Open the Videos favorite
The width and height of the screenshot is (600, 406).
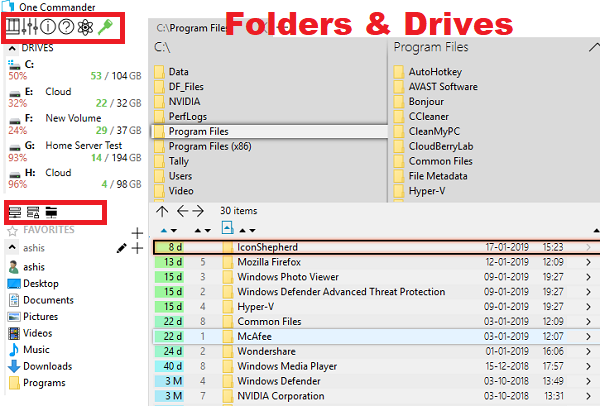click(x=30, y=333)
